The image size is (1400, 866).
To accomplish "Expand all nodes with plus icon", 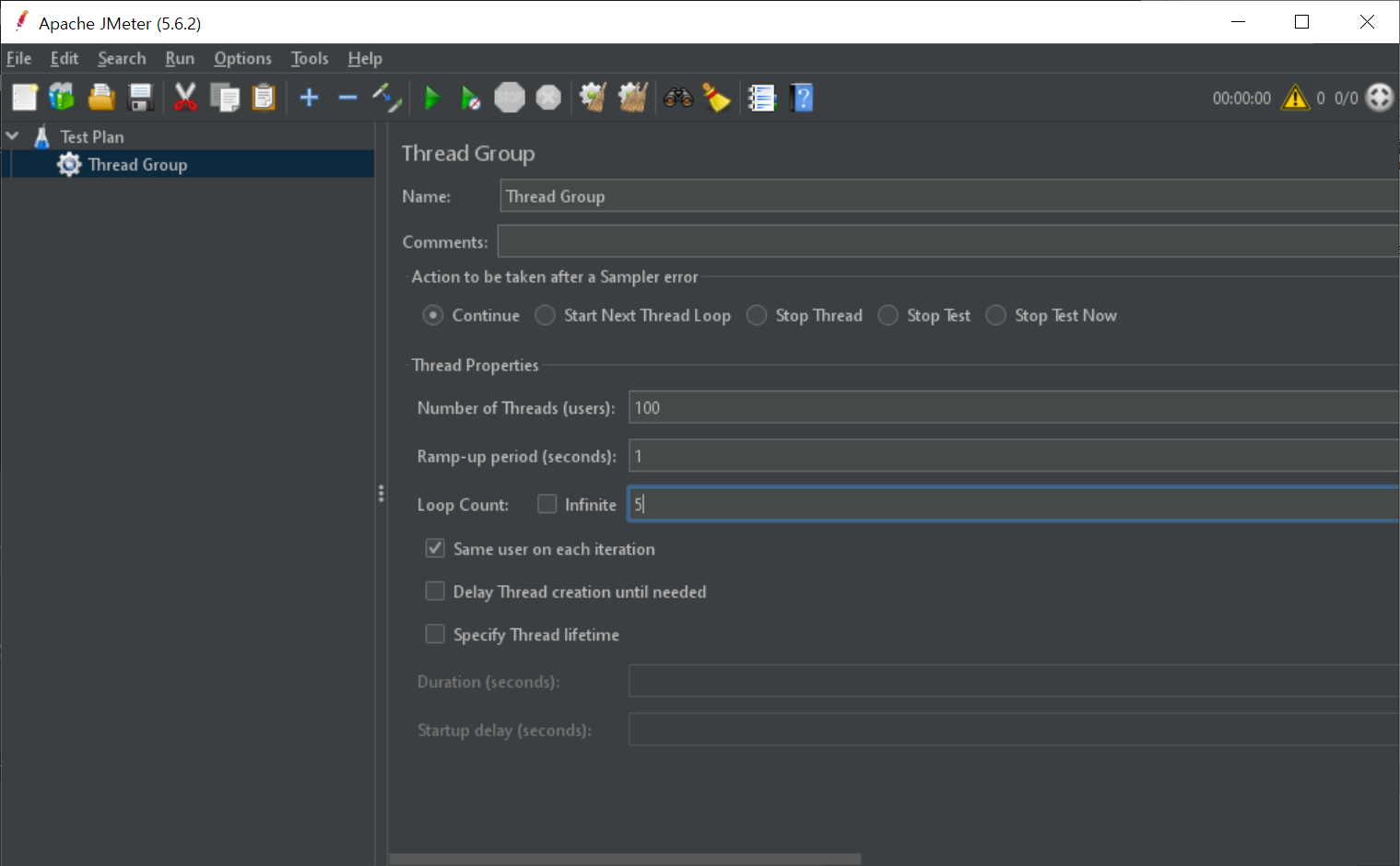I will coord(310,97).
